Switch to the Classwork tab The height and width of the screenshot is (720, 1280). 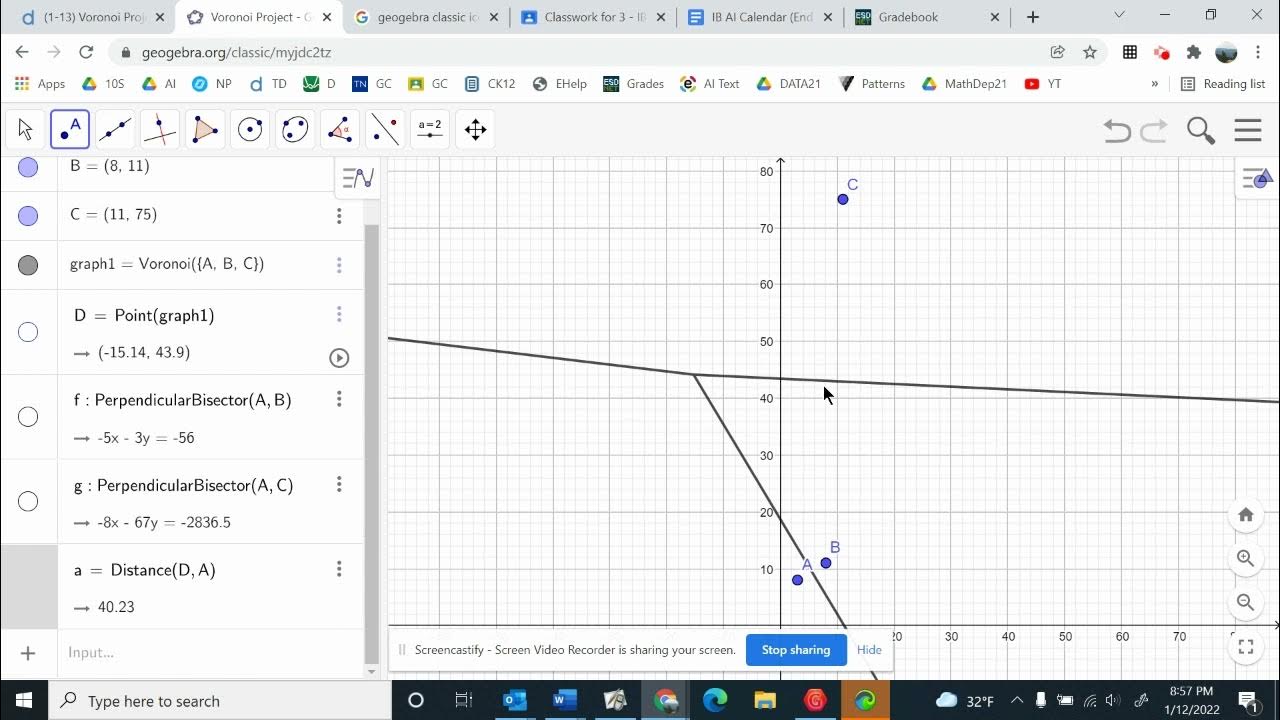tap(592, 17)
